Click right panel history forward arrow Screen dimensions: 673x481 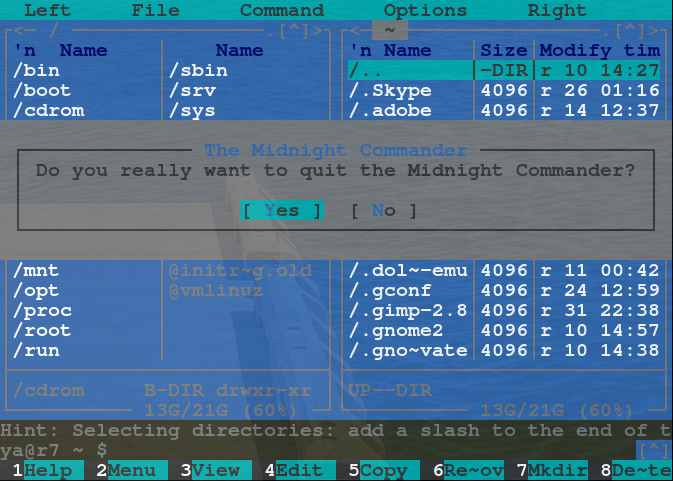point(654,30)
